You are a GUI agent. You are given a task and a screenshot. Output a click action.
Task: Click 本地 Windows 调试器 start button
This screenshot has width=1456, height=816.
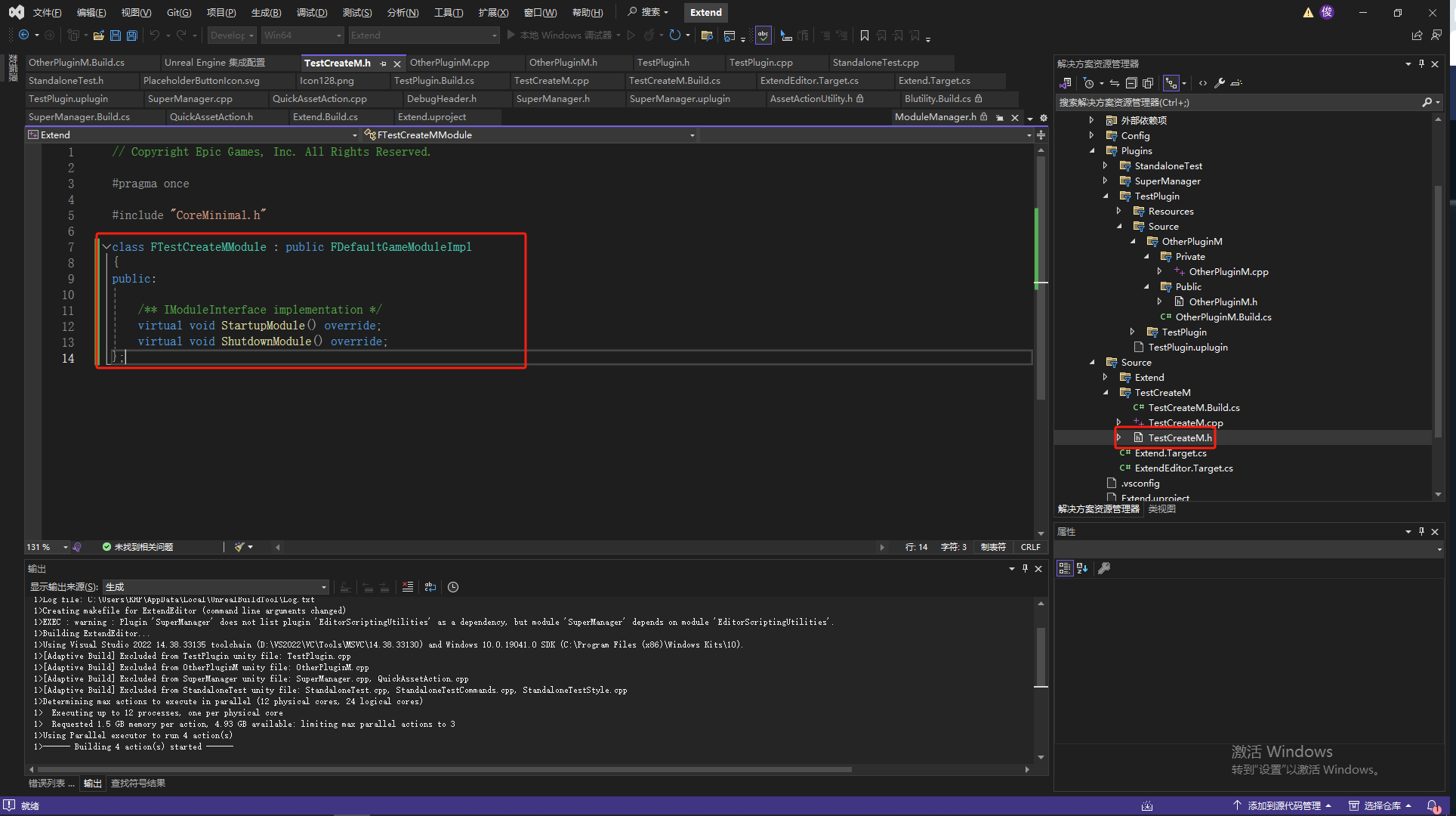[x=559, y=36]
